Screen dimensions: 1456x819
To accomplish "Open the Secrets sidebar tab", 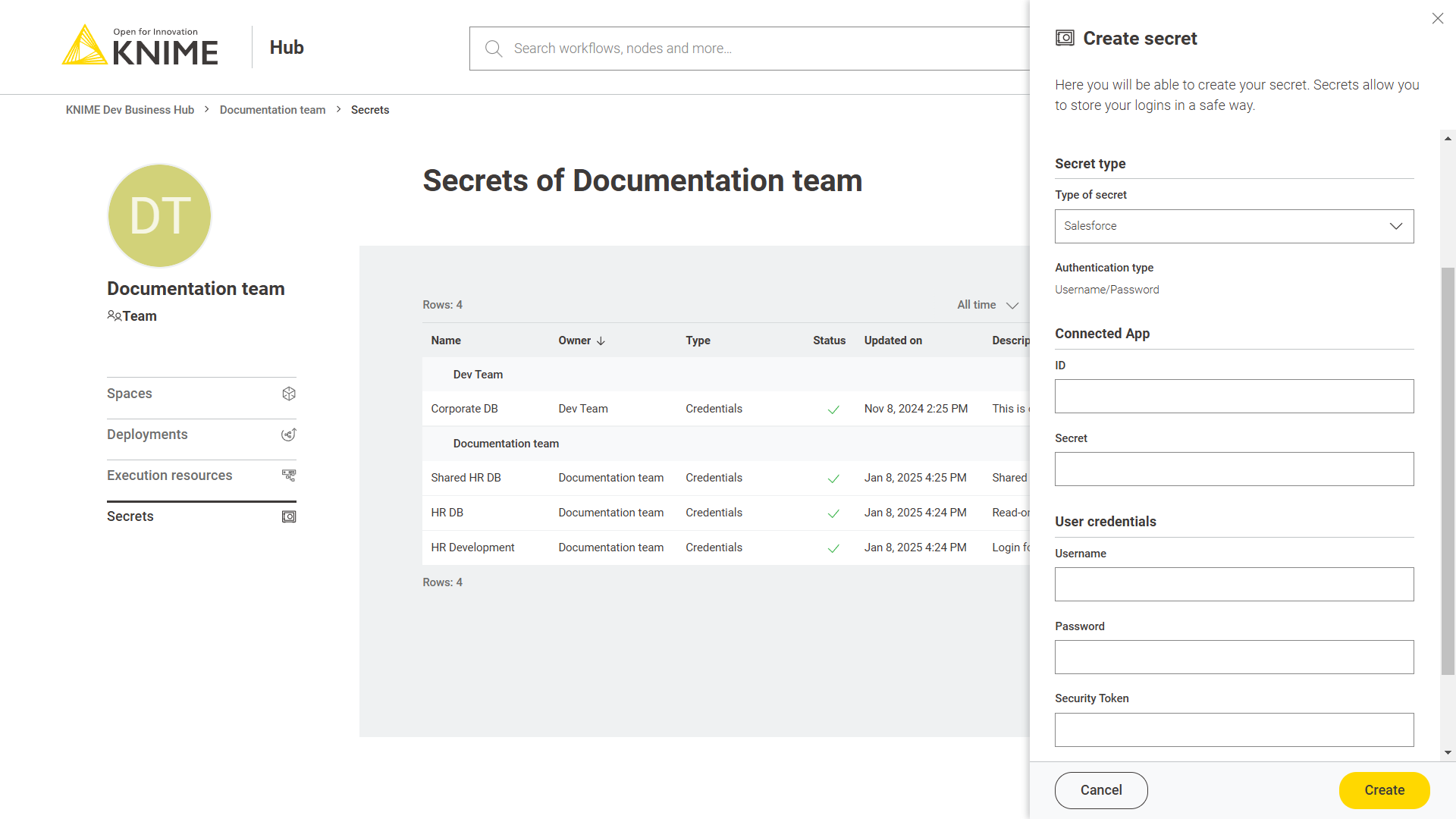I will (x=130, y=516).
